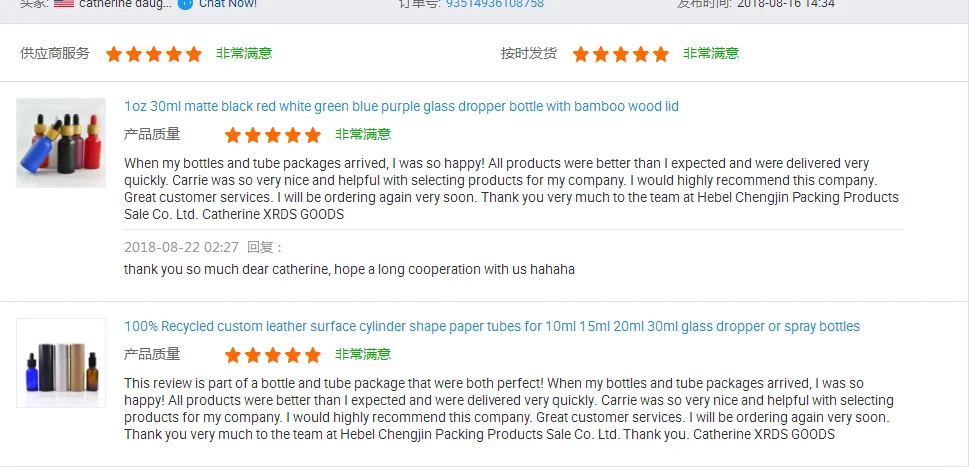The width and height of the screenshot is (969, 467).
Task: Open the 1oz 30ml matte glass dropper bottle link
Action: [x=401, y=106]
